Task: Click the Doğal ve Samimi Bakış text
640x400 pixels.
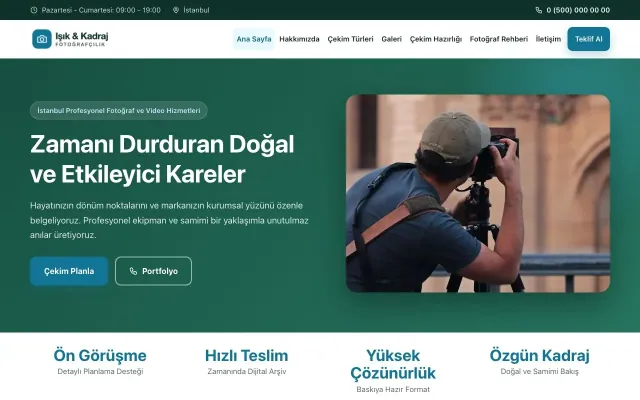Action: (540, 371)
